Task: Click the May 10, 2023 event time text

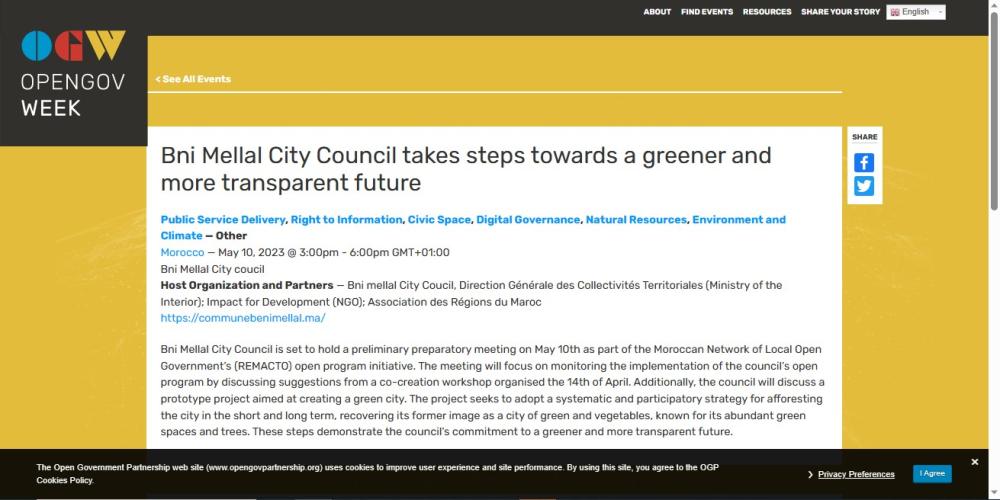Action: pos(335,252)
